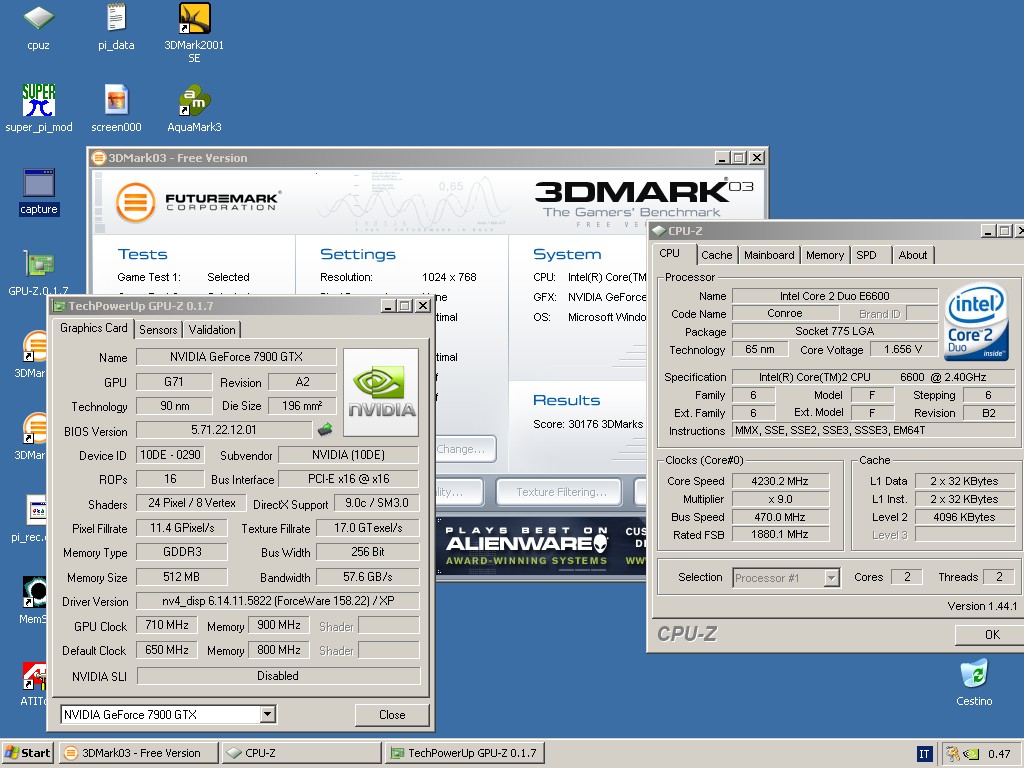The image size is (1024, 768).
Task: Click the Rated FSB 1880.1 MHz value
Action: [780, 534]
